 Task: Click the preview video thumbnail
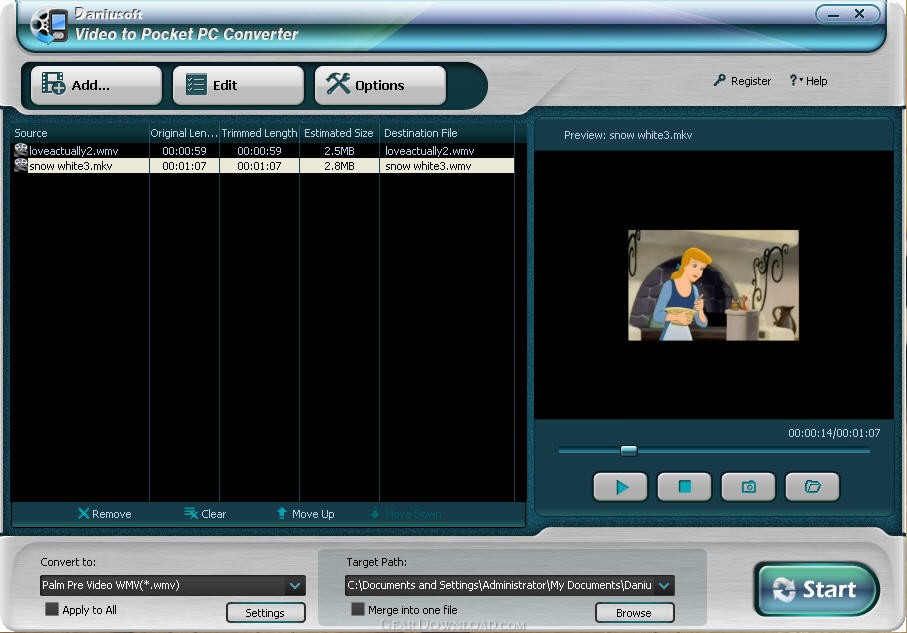point(713,285)
